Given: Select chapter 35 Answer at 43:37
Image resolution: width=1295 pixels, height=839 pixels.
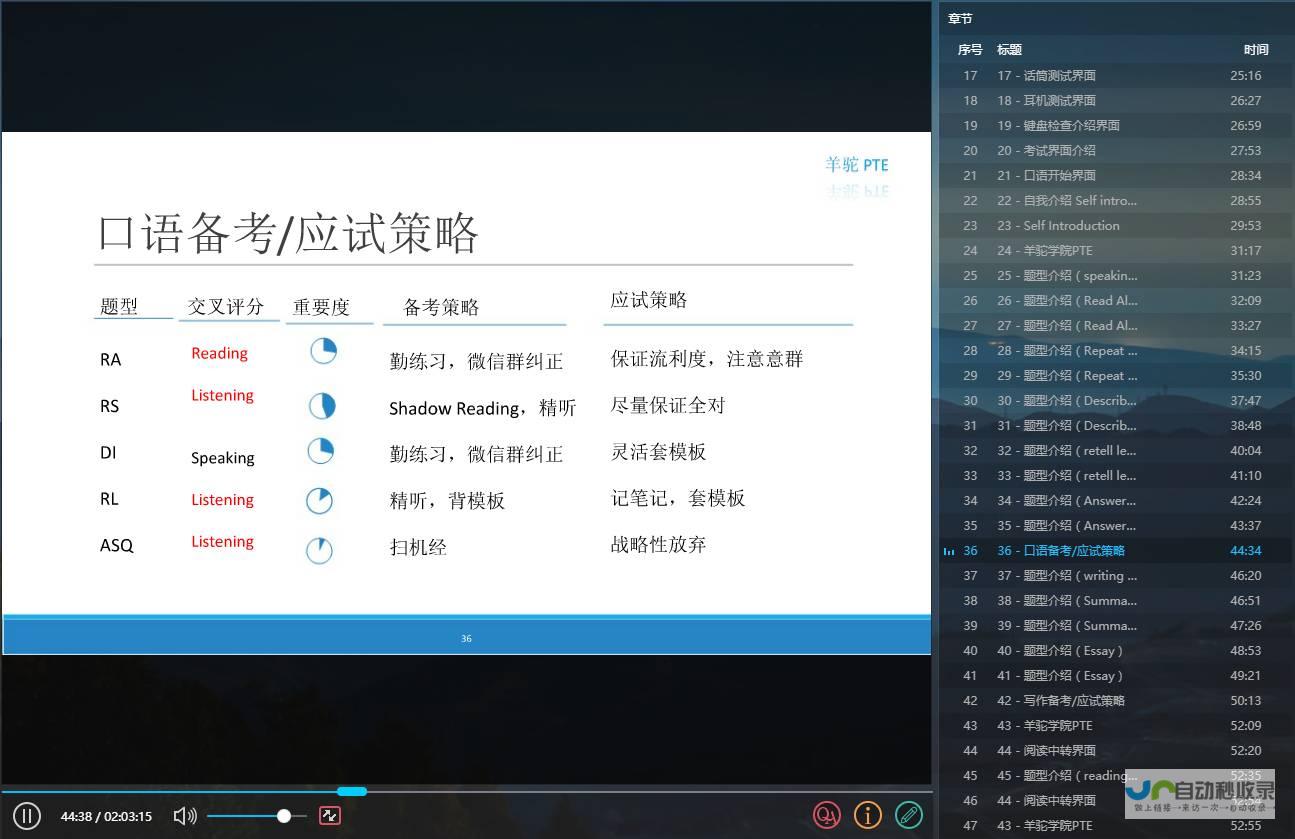Looking at the screenshot, I should click(1115, 525).
